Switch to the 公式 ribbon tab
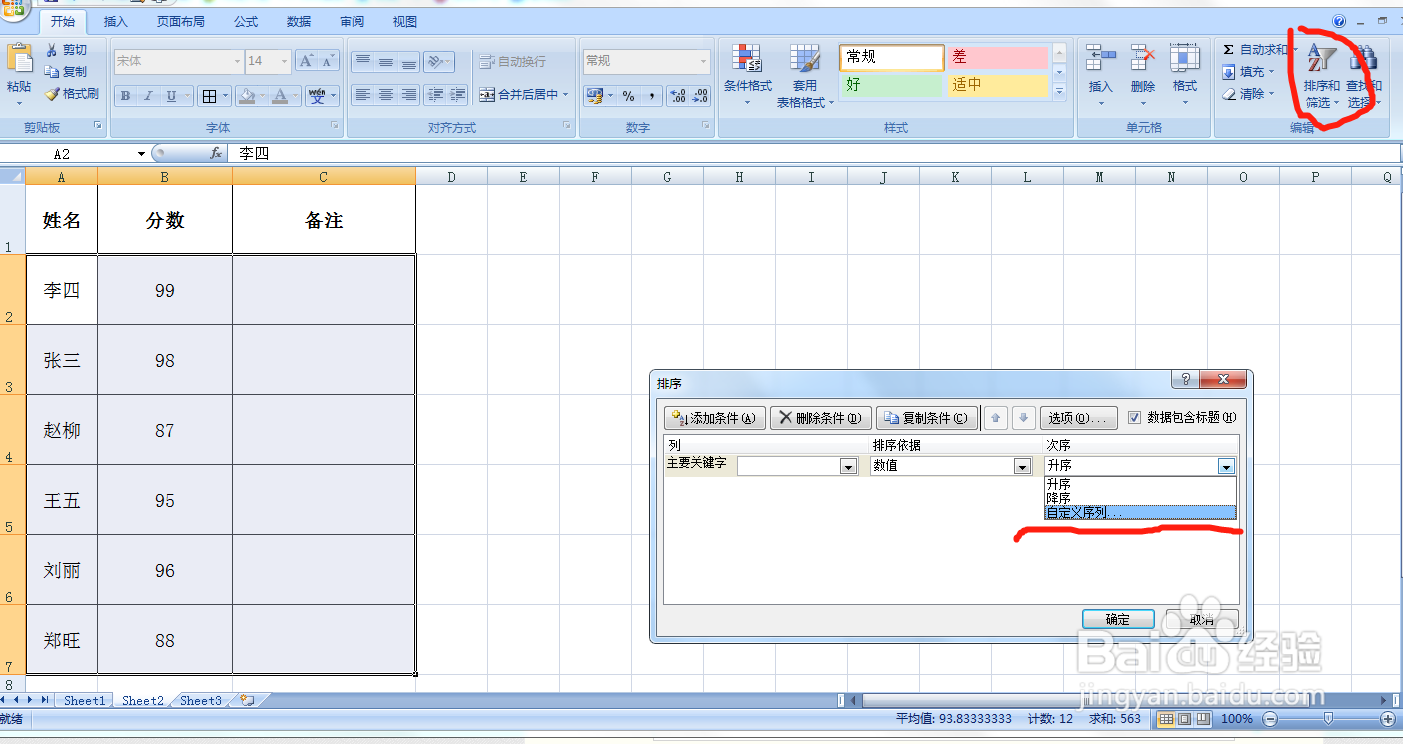Image resolution: width=1403 pixels, height=744 pixels. coord(246,21)
